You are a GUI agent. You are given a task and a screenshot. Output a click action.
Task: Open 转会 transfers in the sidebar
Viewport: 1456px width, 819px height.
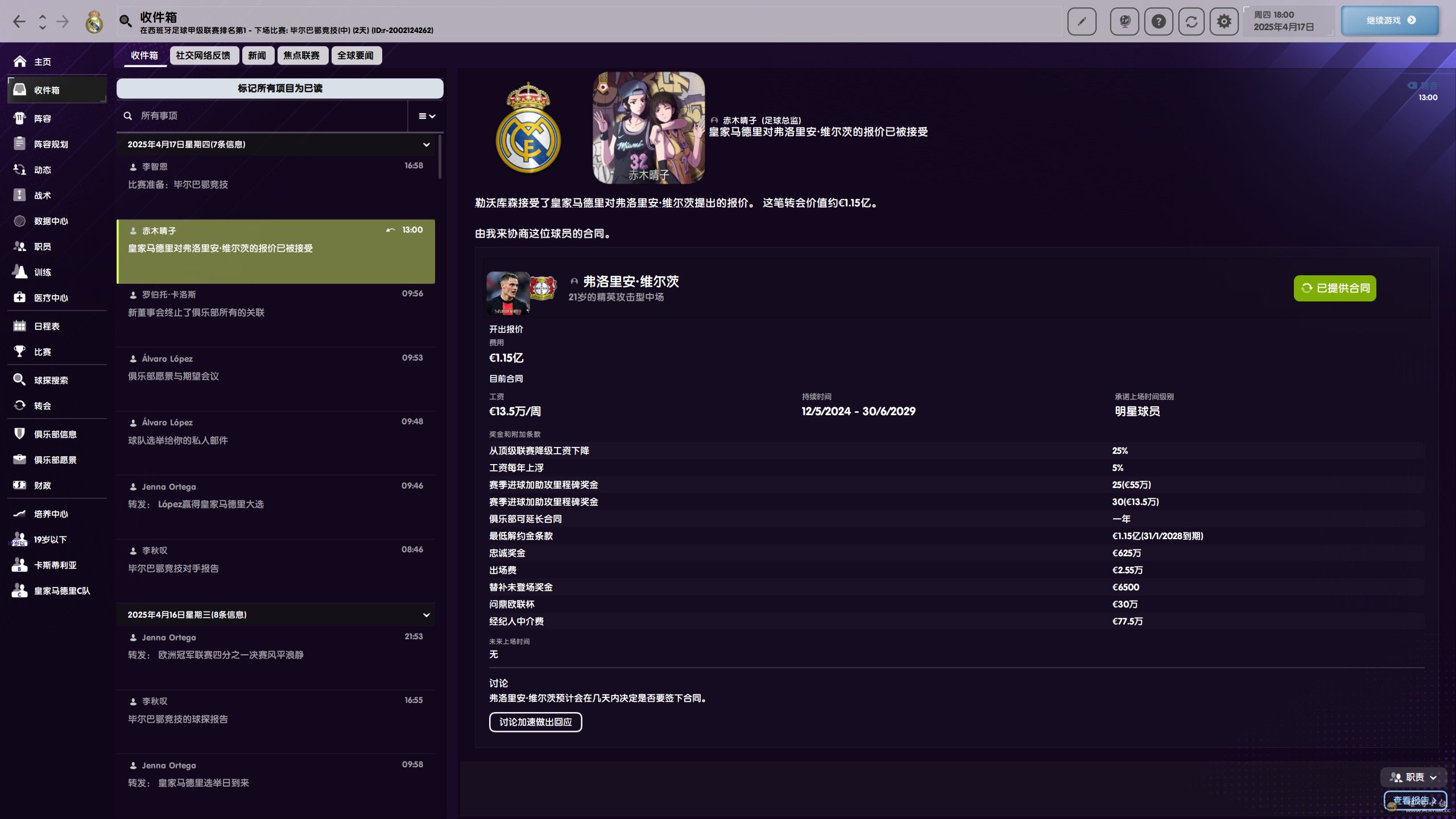(57, 406)
